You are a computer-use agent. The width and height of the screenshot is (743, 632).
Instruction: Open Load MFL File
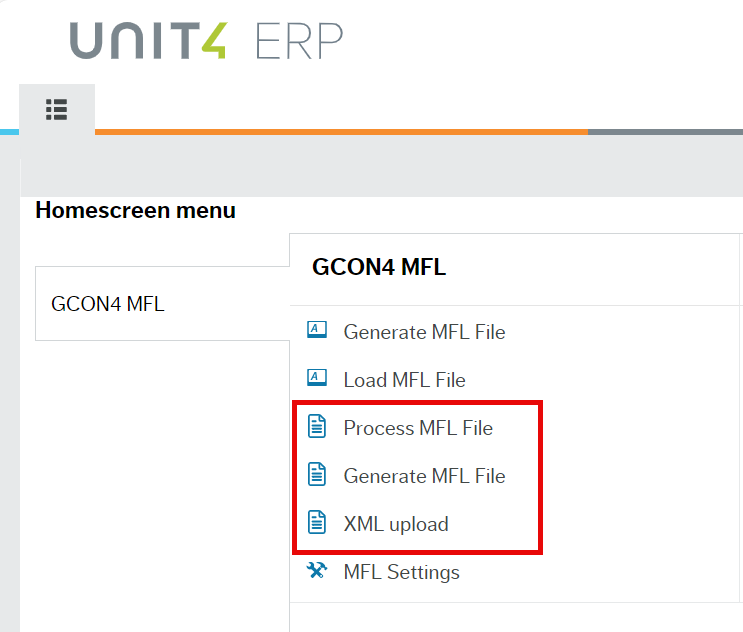click(404, 380)
